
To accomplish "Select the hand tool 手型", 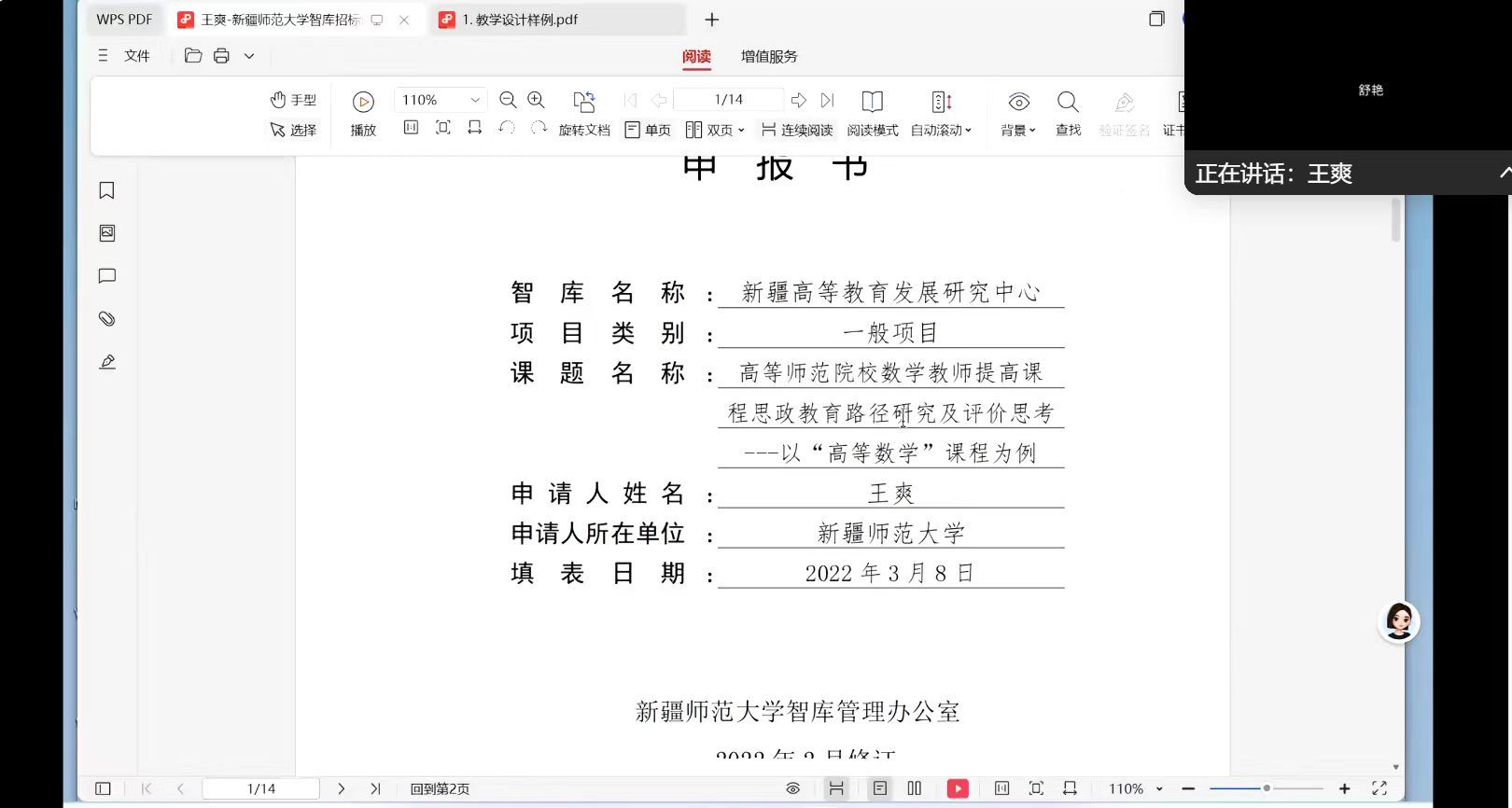I will (293, 100).
